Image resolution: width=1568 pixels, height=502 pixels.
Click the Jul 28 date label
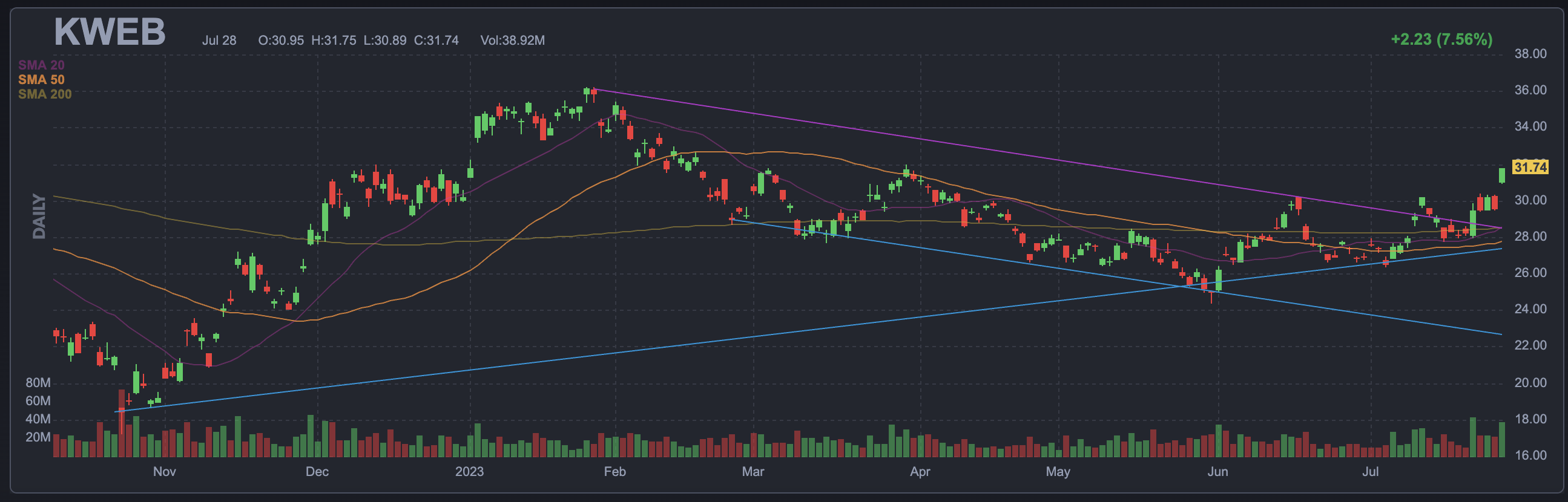click(x=219, y=40)
